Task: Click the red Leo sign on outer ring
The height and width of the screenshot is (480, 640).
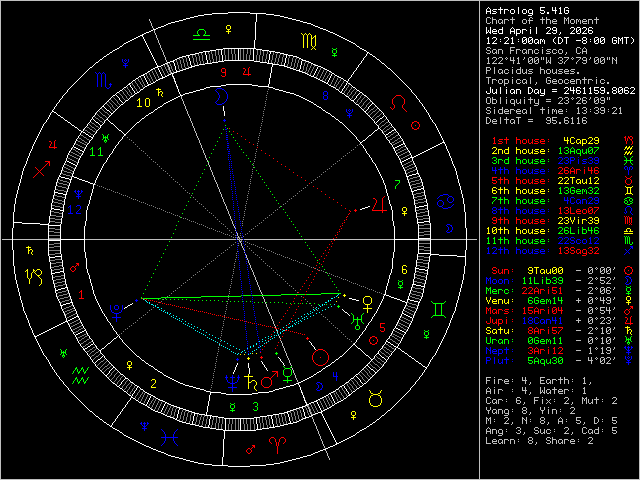Action: (x=398, y=103)
